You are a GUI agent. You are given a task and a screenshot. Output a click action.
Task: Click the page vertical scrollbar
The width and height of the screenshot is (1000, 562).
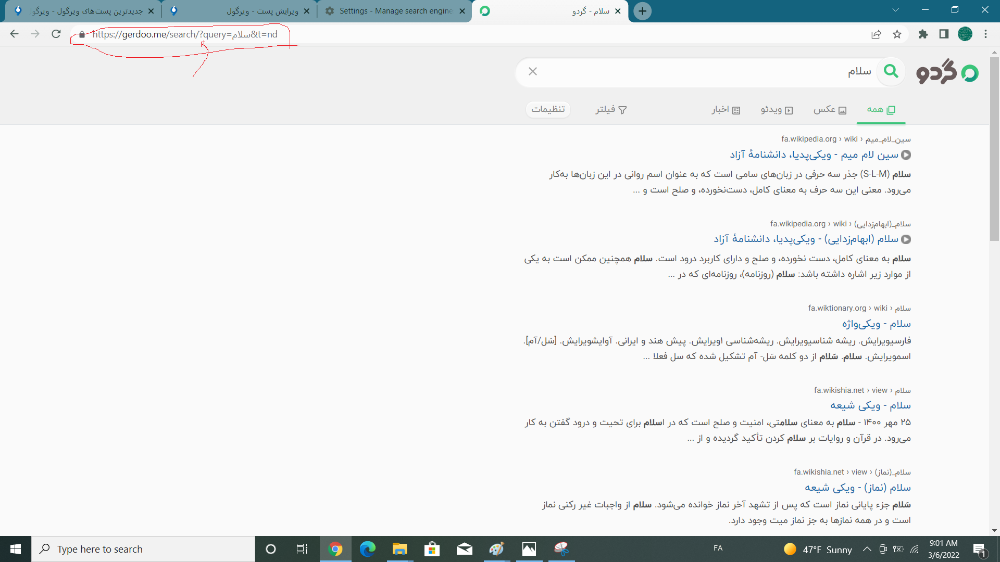[x=994, y=148]
